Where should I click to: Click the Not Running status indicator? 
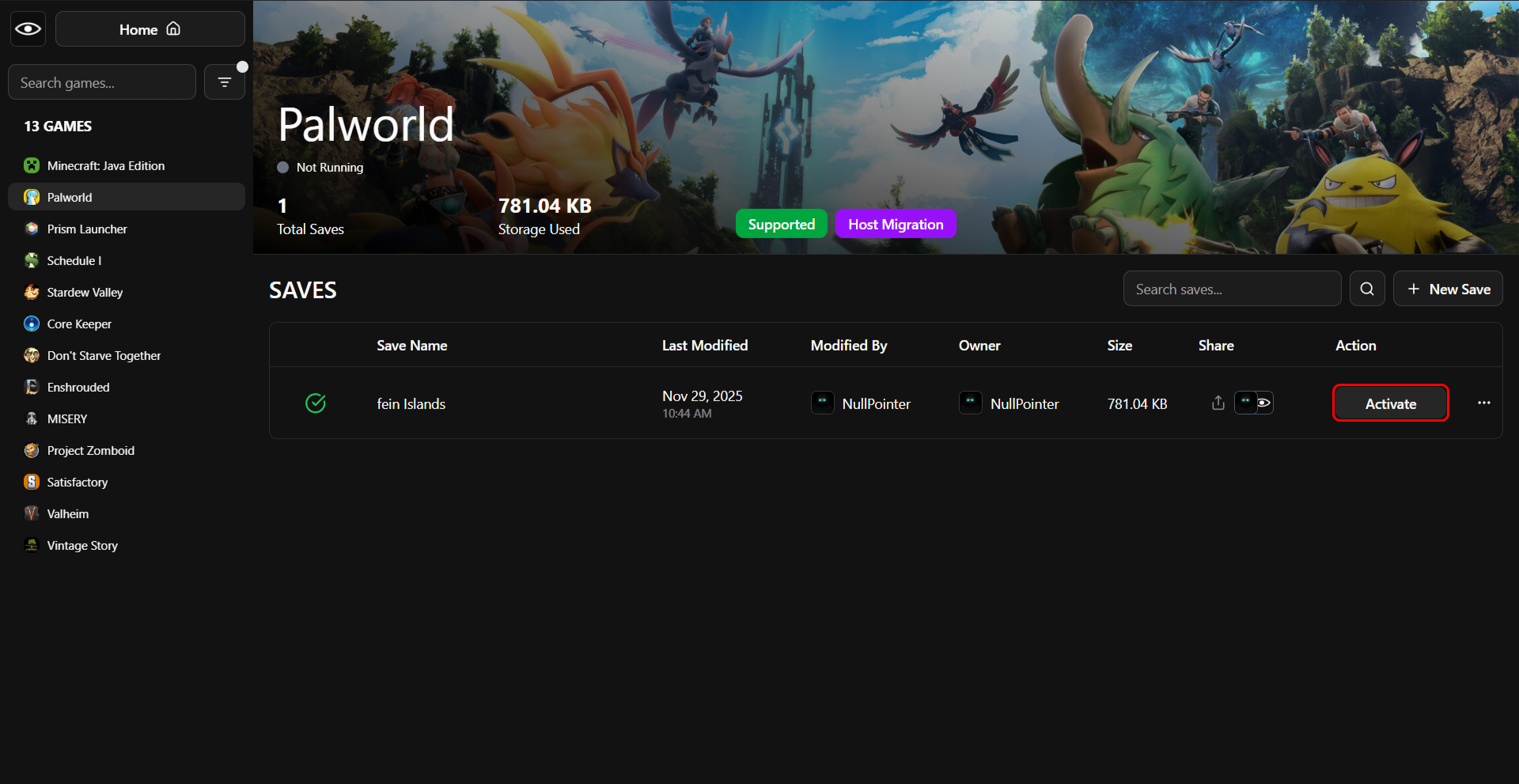click(320, 167)
